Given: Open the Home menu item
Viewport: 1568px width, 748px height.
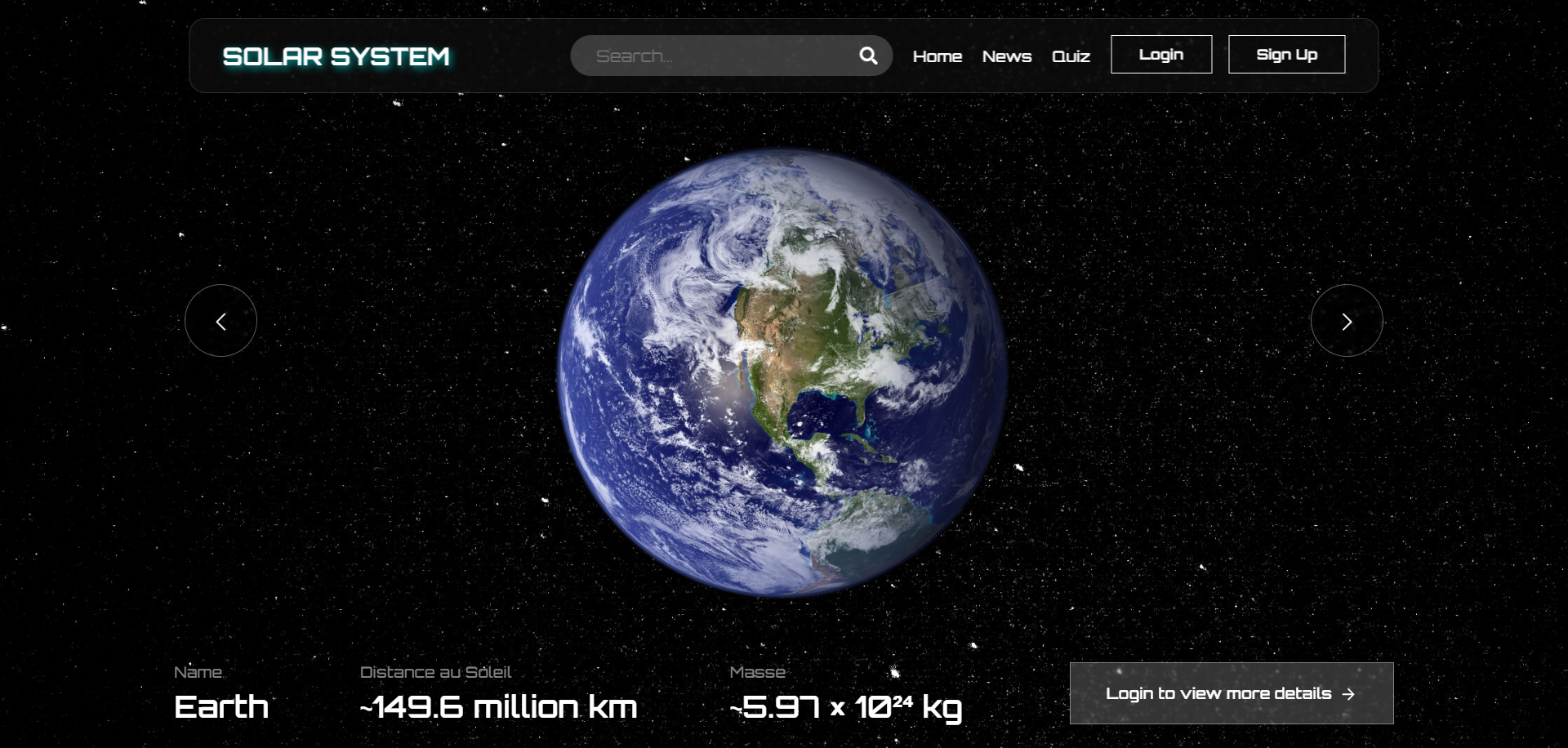Looking at the screenshot, I should 937,56.
